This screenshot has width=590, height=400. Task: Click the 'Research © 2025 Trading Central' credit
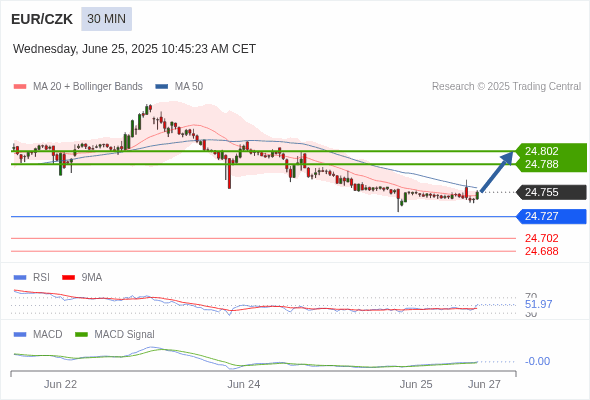[506, 87]
